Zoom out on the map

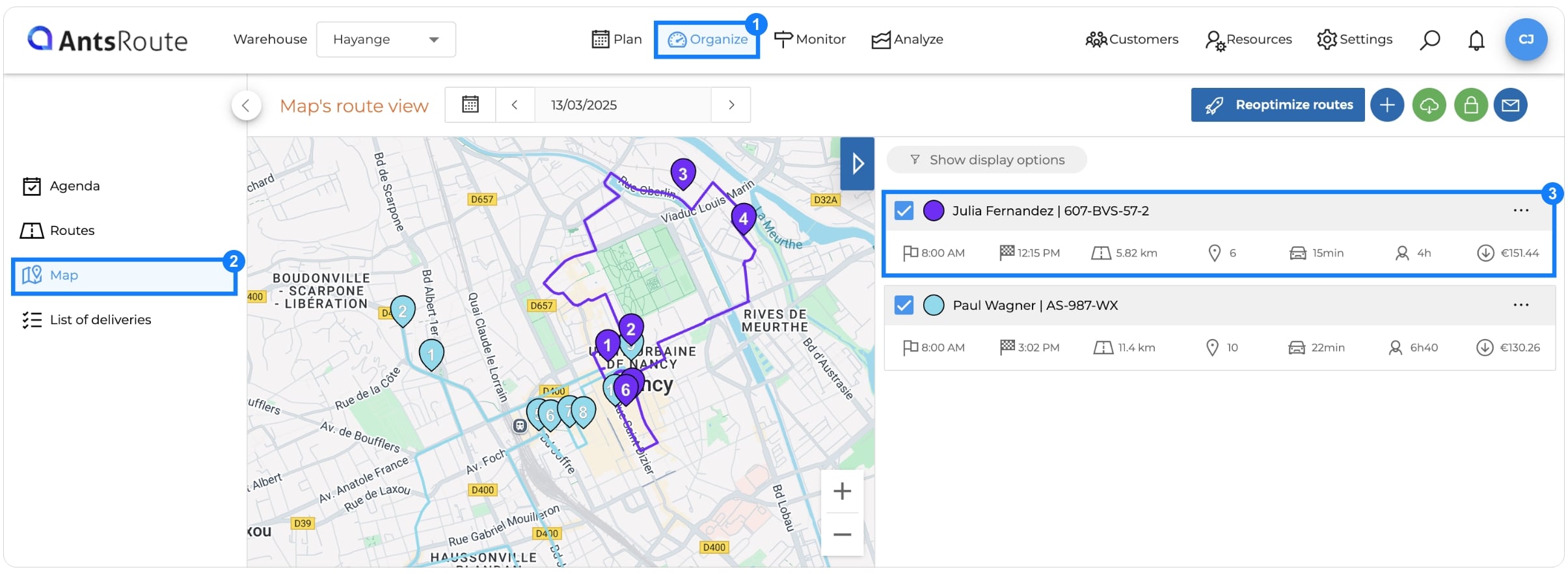[x=842, y=535]
